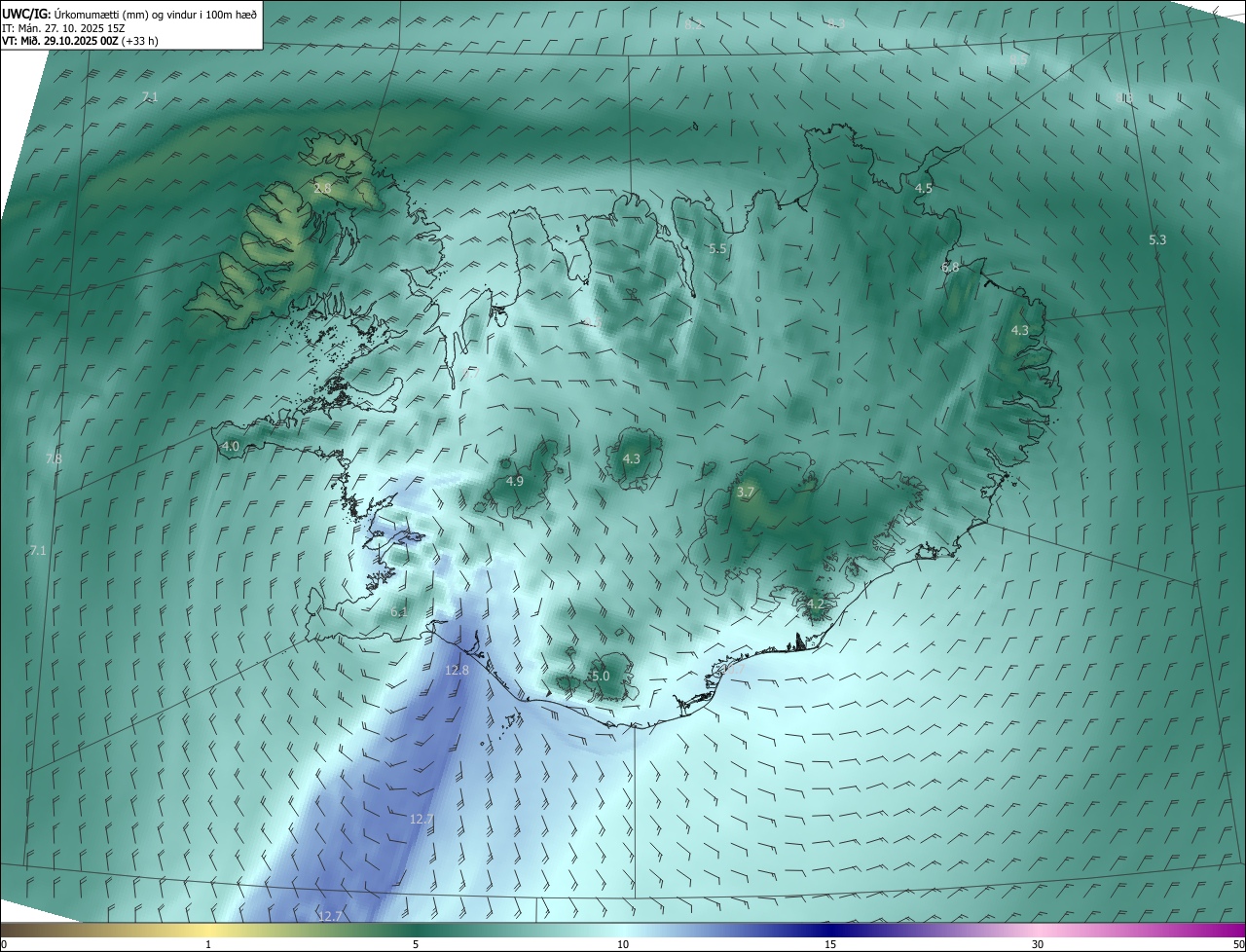This screenshot has width=1246, height=952.
Task: Click the 4.2 value label near the southeast coast
Action: (816, 604)
